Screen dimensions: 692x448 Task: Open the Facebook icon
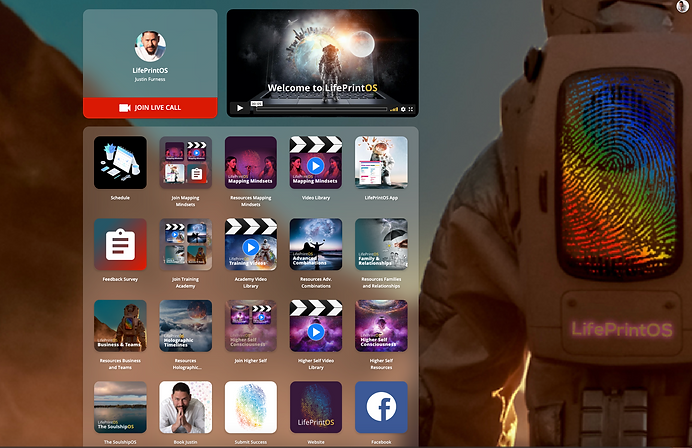click(x=381, y=407)
